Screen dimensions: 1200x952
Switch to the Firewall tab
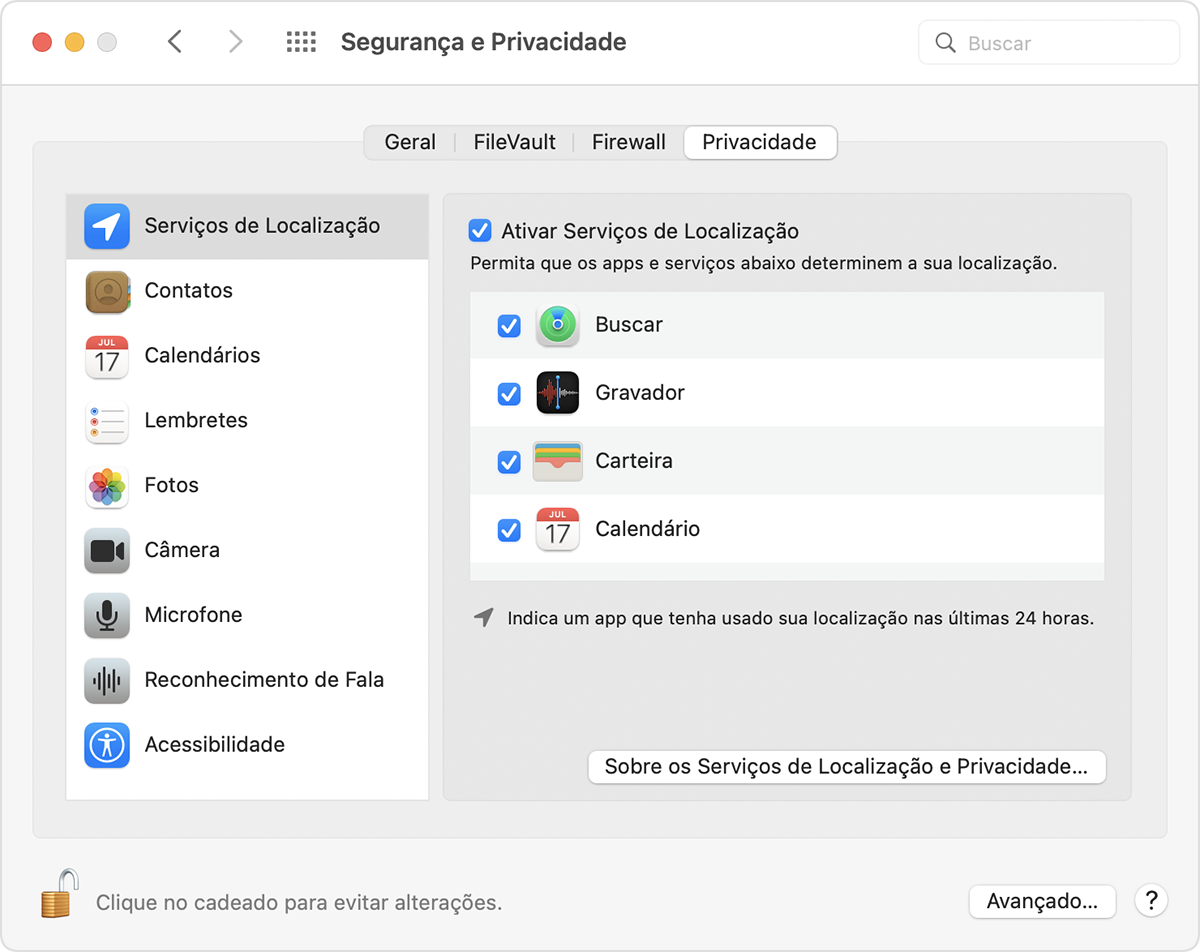pyautogui.click(x=628, y=142)
